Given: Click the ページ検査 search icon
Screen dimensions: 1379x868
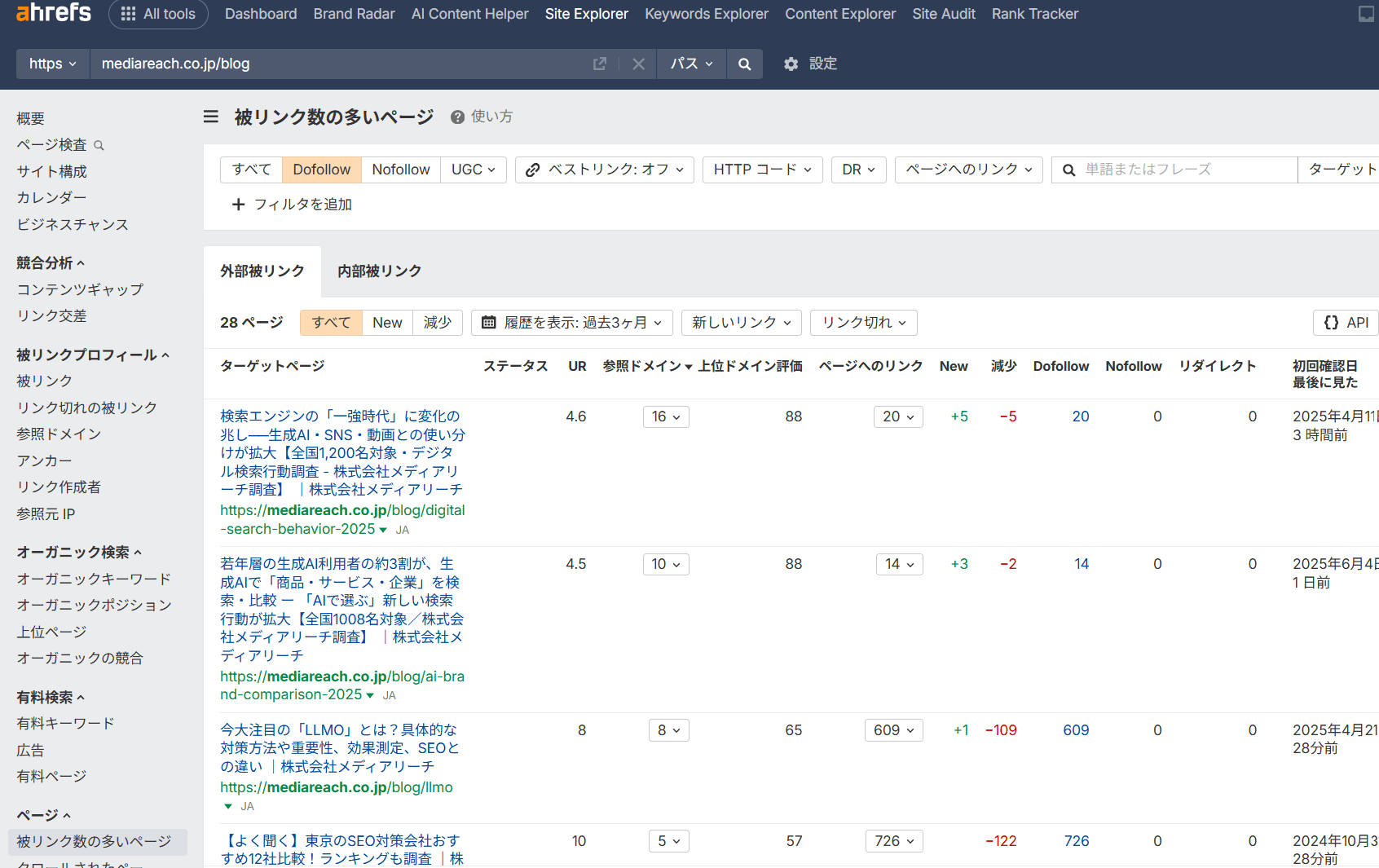Looking at the screenshot, I should coord(99,145).
